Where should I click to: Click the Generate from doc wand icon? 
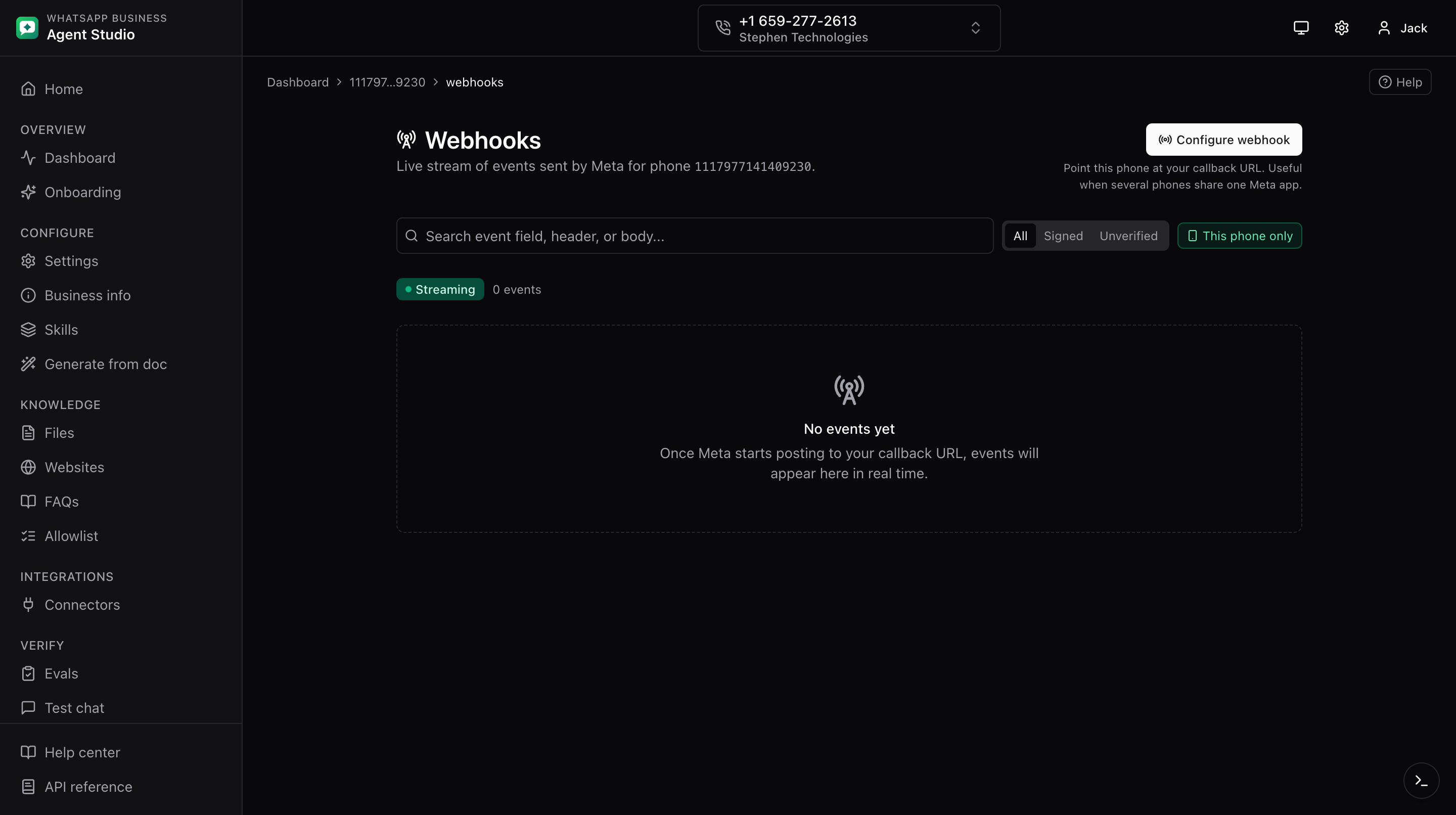click(x=28, y=364)
